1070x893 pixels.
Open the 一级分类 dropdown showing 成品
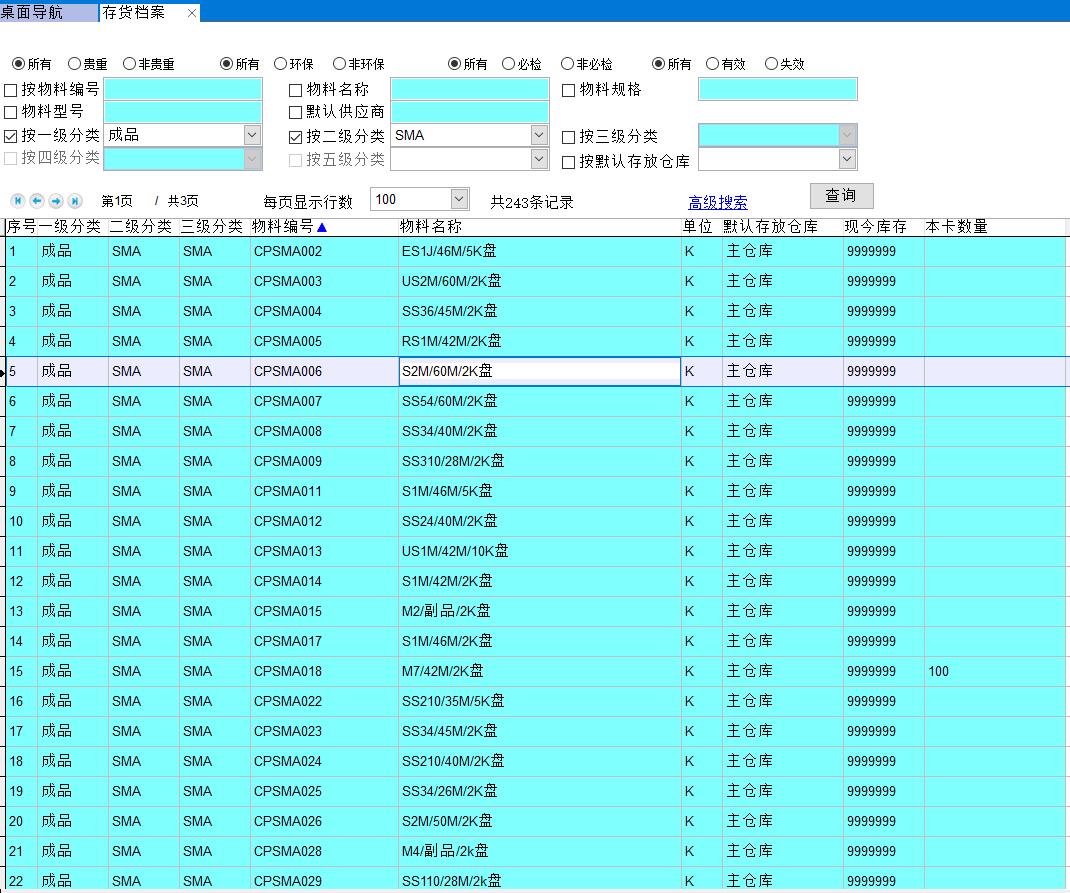click(x=252, y=135)
